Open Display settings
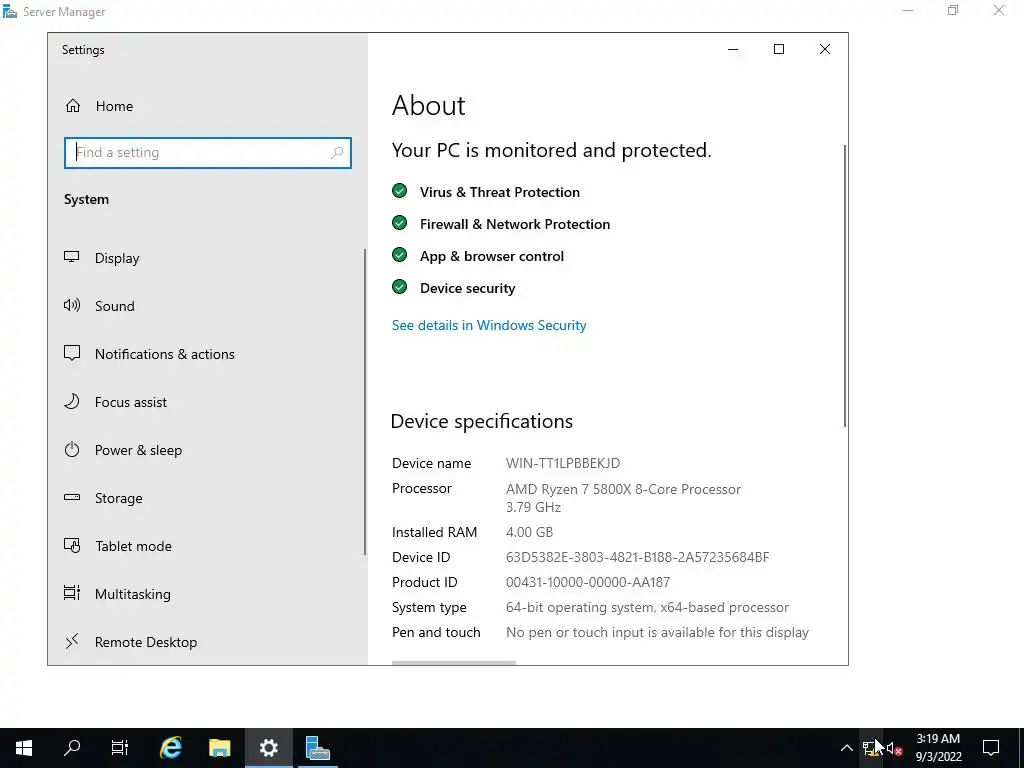 coord(117,258)
